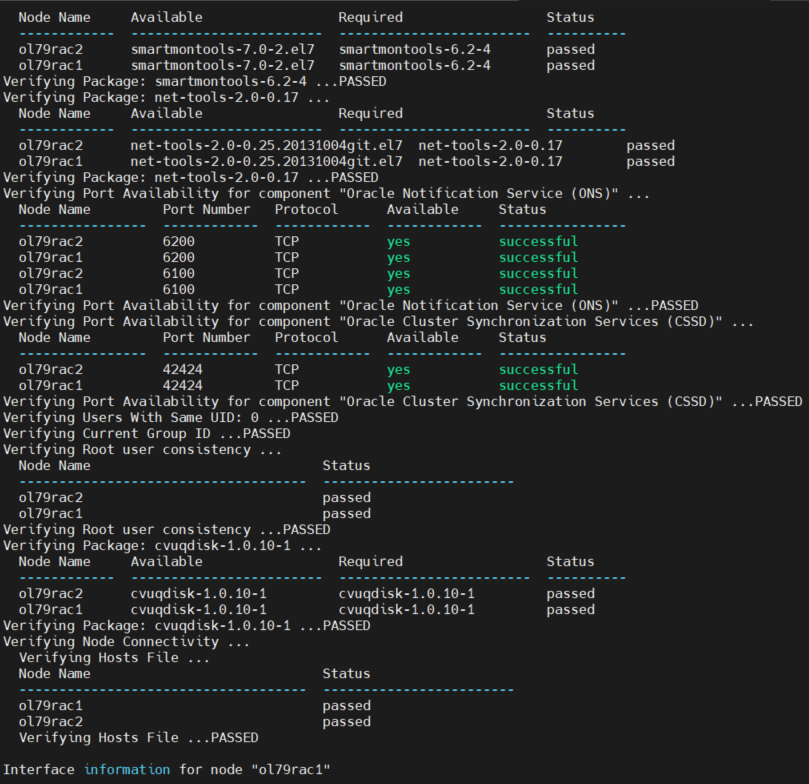Click the line 'Verifying Current Group ID ...PASSED'
This screenshot has width=809, height=784.
[x=147, y=433]
